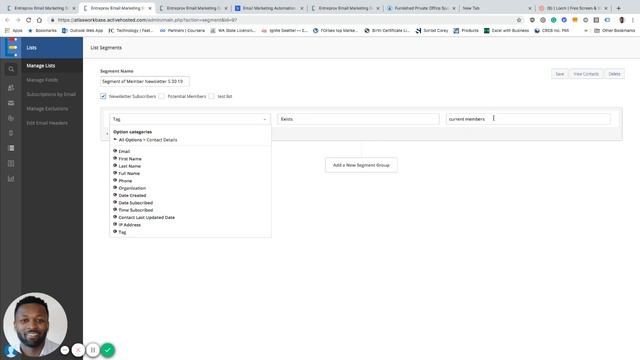Open Manage Exclusions in the sidebar

tap(47, 109)
